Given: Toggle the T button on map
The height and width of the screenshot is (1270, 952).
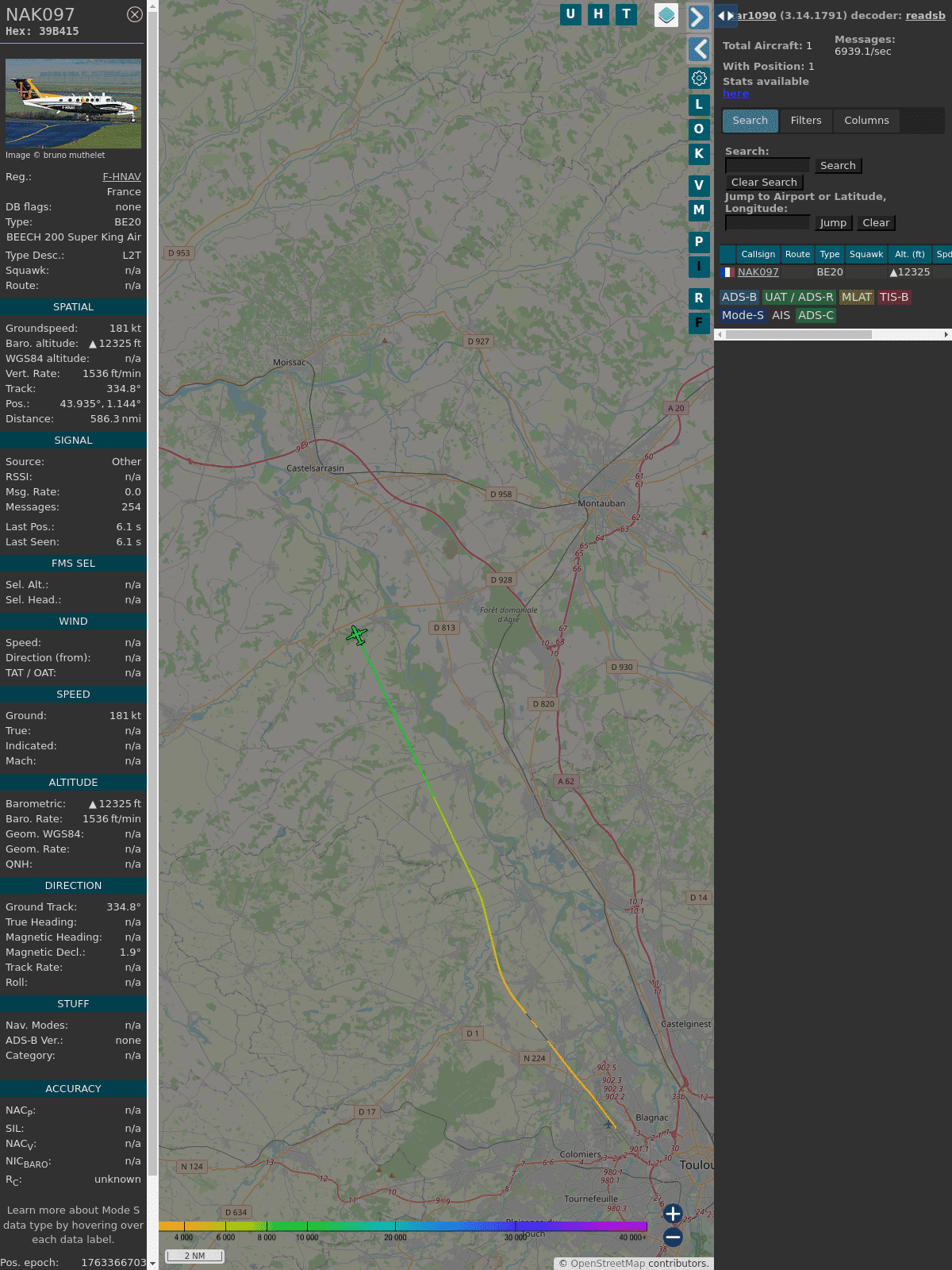Looking at the screenshot, I should 627,14.
